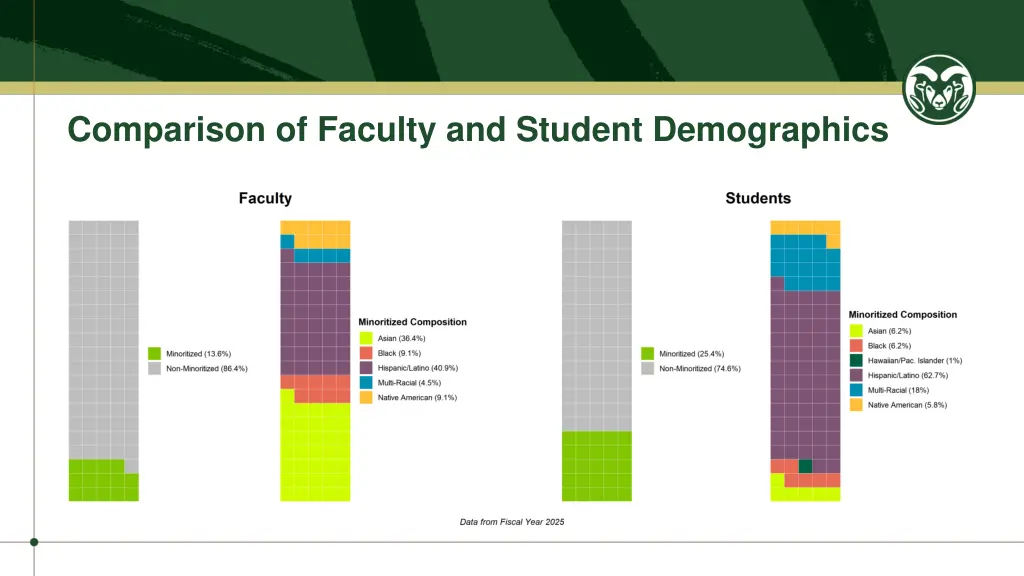Click the coral Black block in Faculty composition chart
Viewport: 1024px width, 576px height.
click(x=315, y=389)
